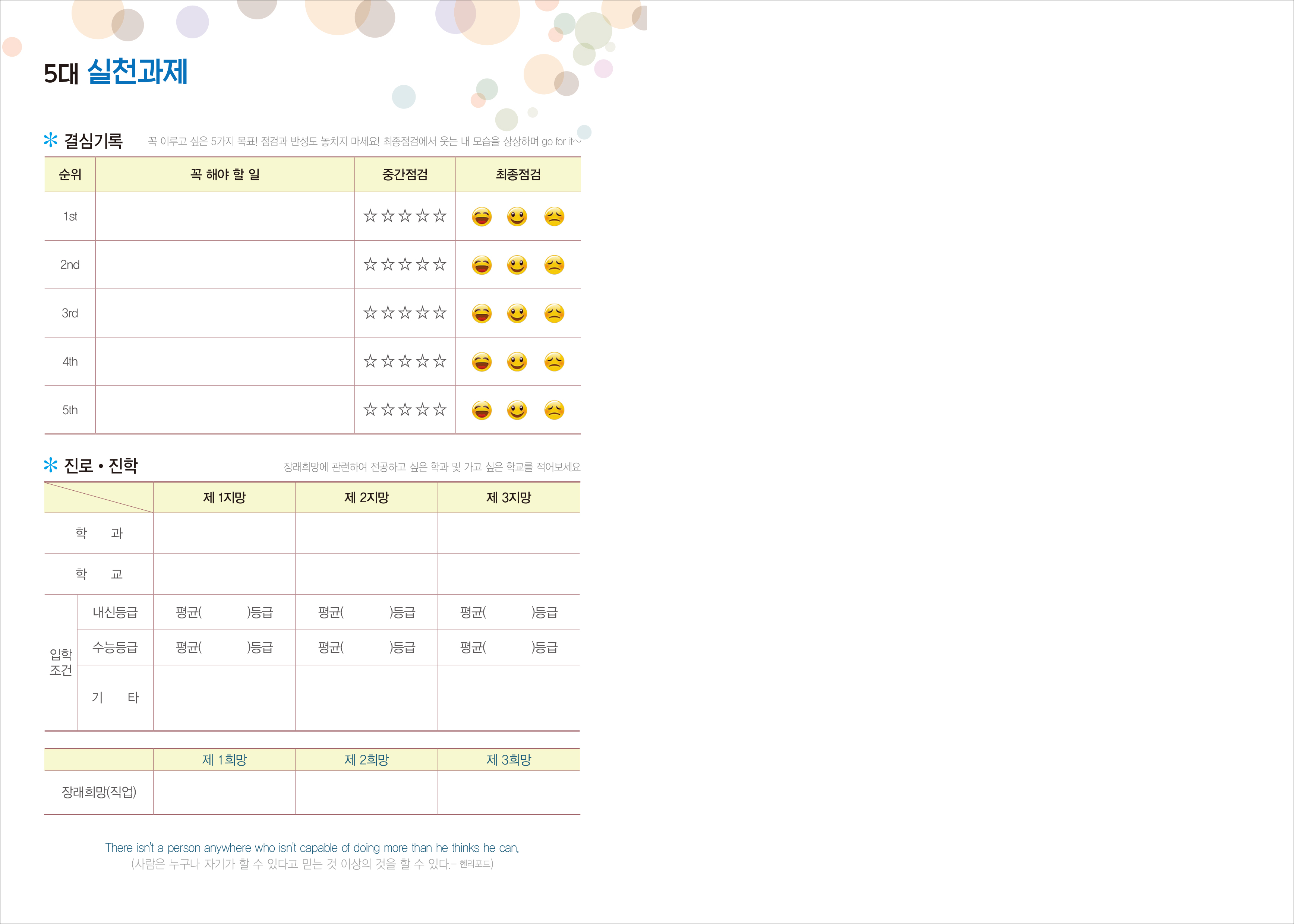Click 내신등급 평균 blank under 제 1지망
Image resolution: width=1294 pixels, height=924 pixels.
[x=224, y=613]
